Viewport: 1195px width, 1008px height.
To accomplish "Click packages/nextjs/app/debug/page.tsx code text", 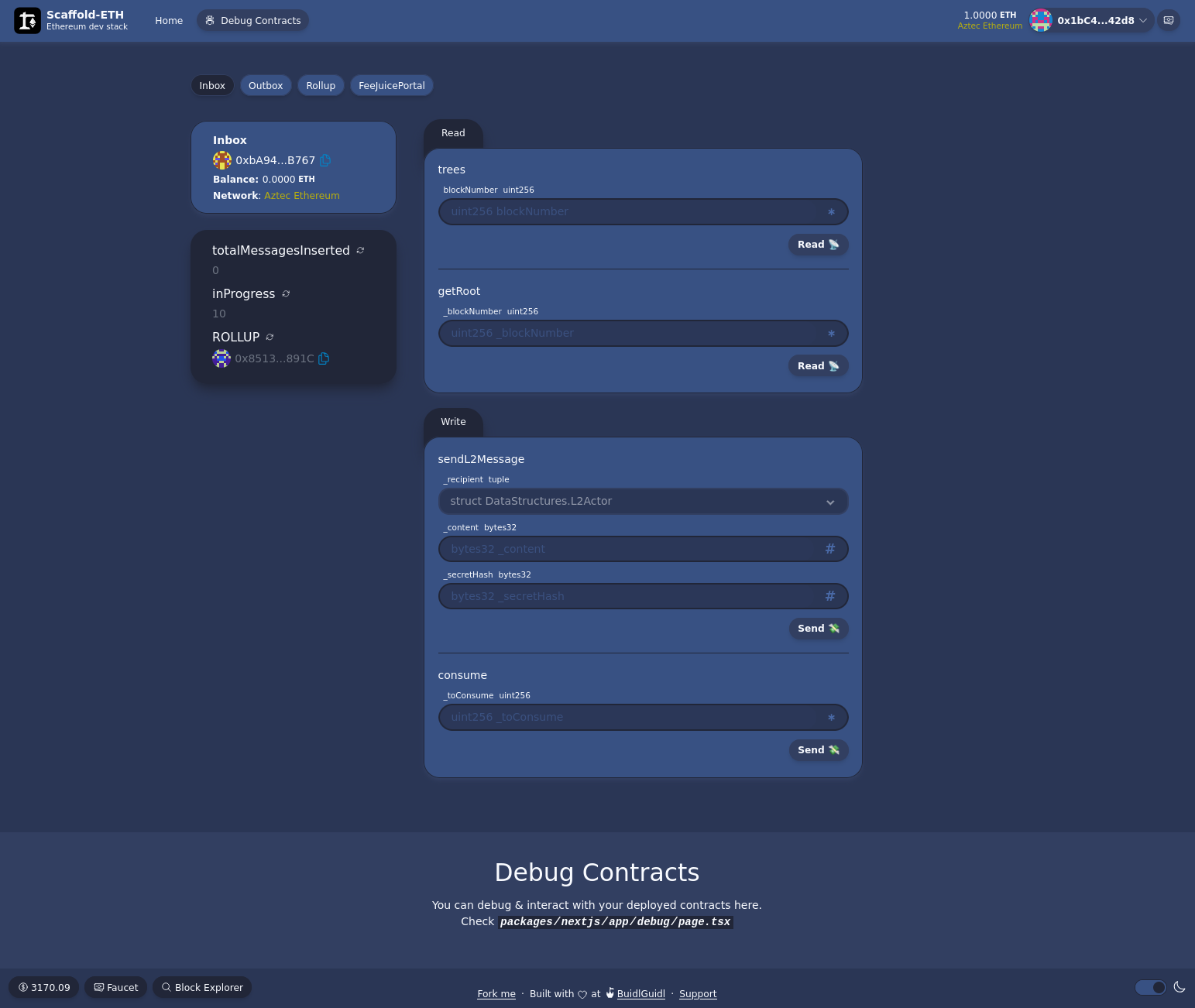I will (615, 922).
